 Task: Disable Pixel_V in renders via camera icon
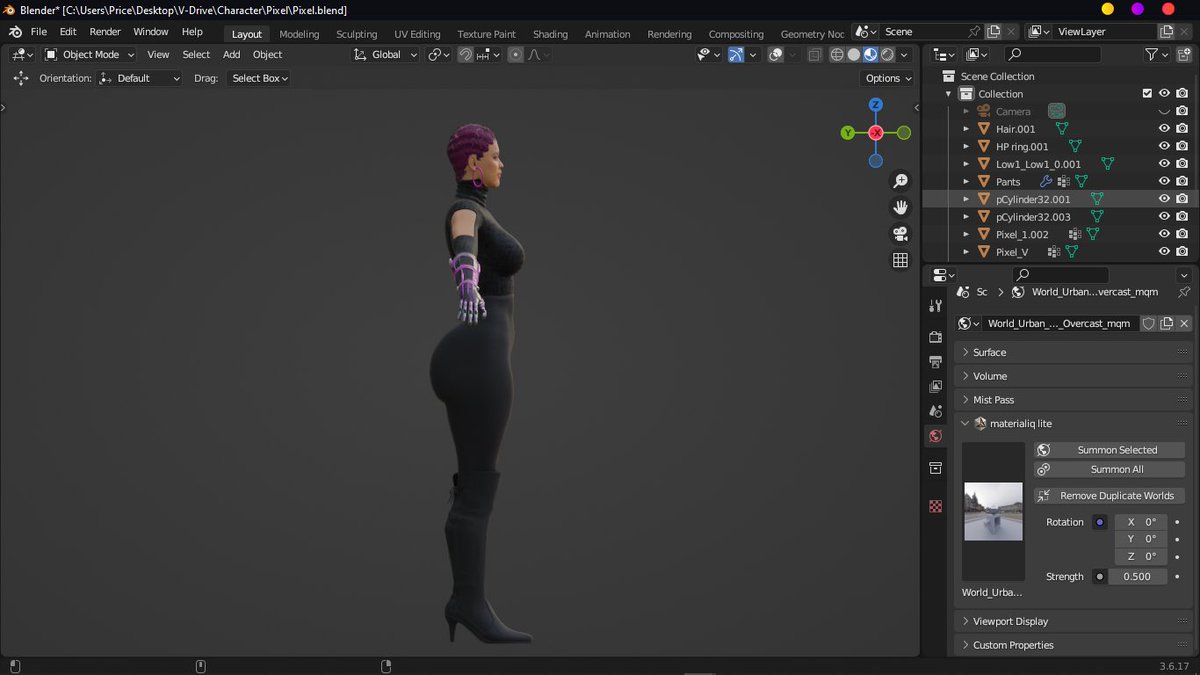[x=1182, y=252]
